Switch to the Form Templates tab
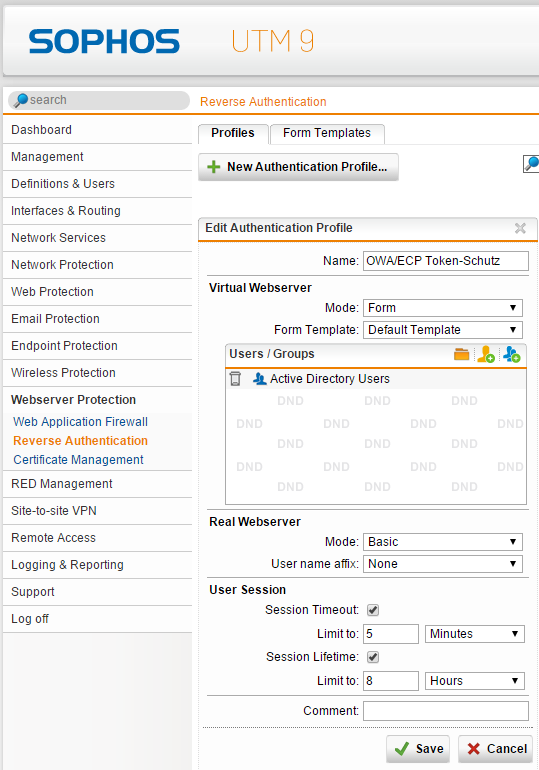 pos(327,134)
